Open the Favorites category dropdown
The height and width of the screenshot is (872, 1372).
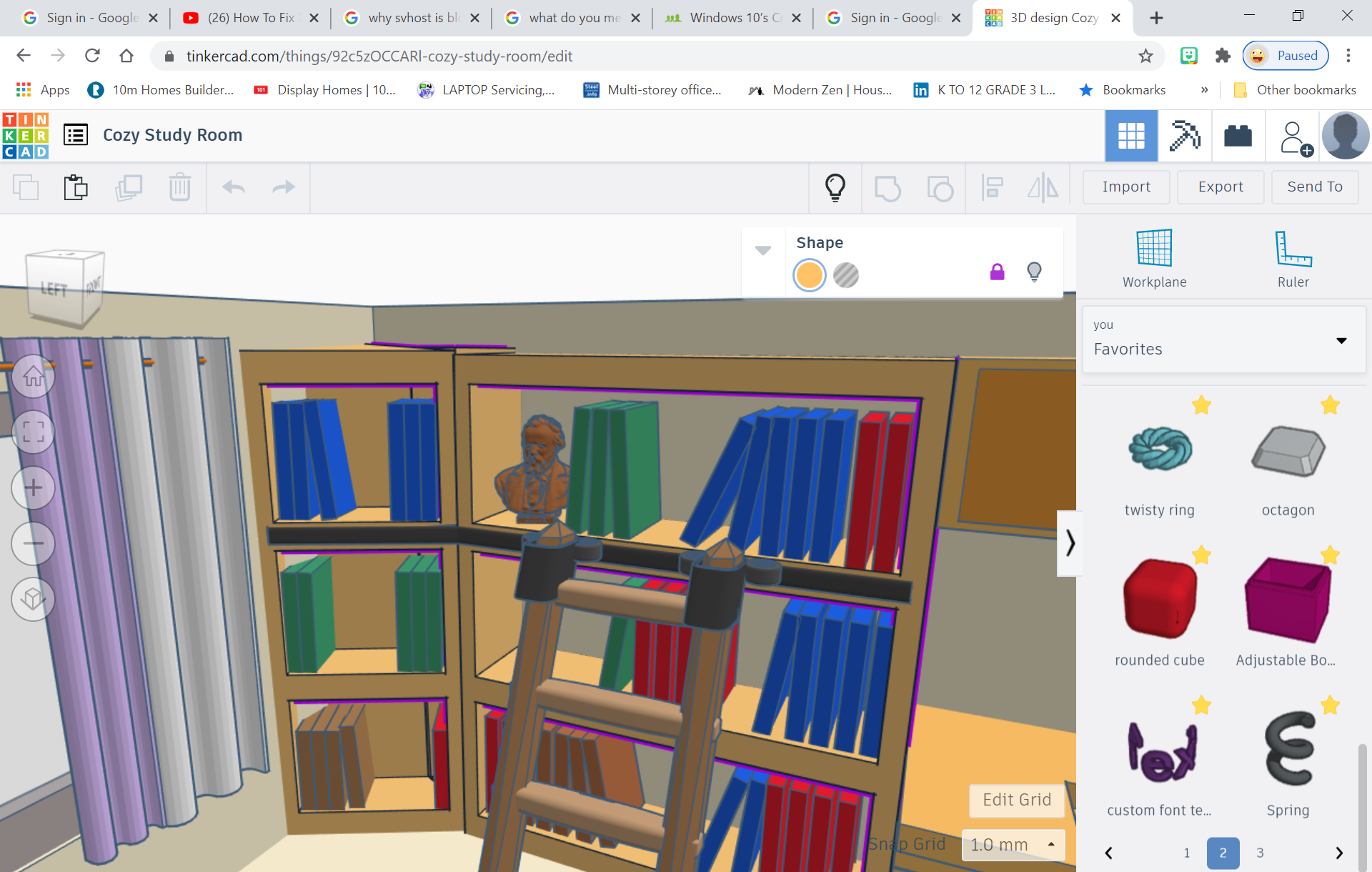pyautogui.click(x=1341, y=340)
